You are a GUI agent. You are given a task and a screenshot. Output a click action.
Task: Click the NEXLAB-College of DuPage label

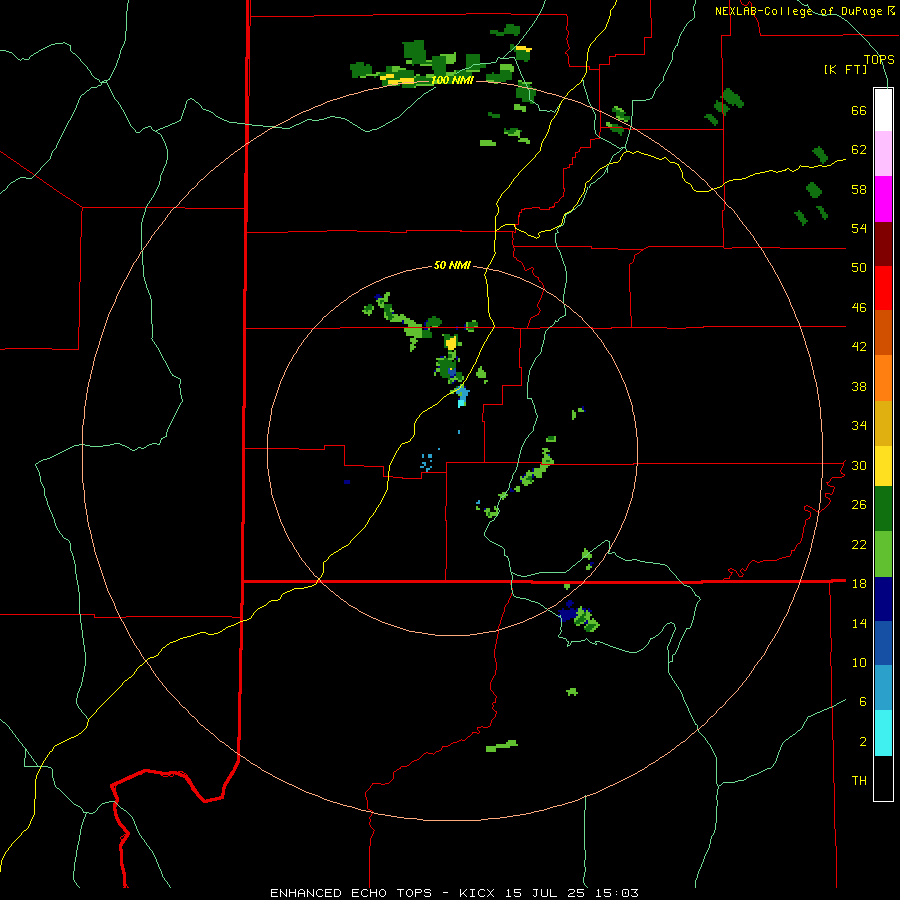[x=804, y=11]
